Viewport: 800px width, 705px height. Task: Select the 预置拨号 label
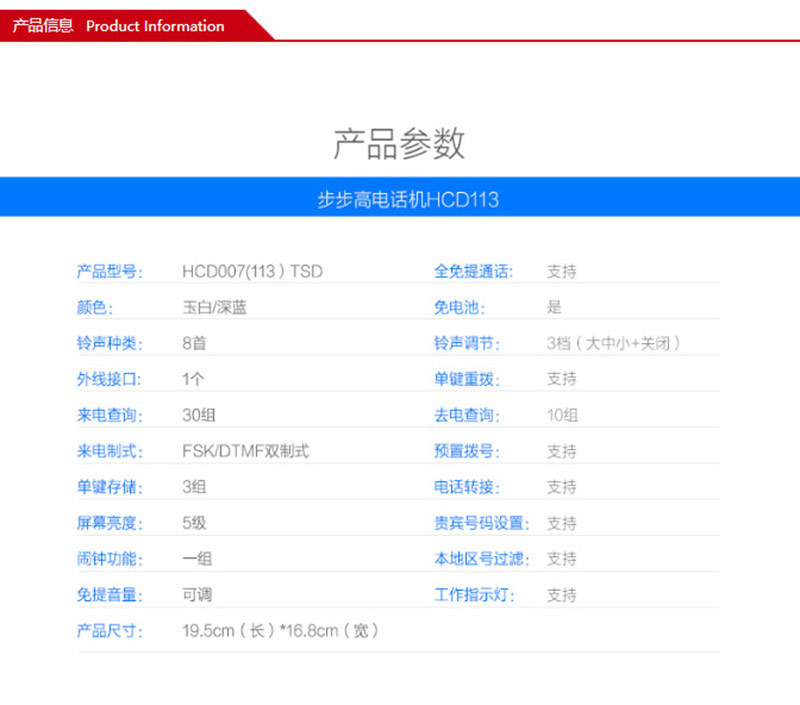coord(467,451)
